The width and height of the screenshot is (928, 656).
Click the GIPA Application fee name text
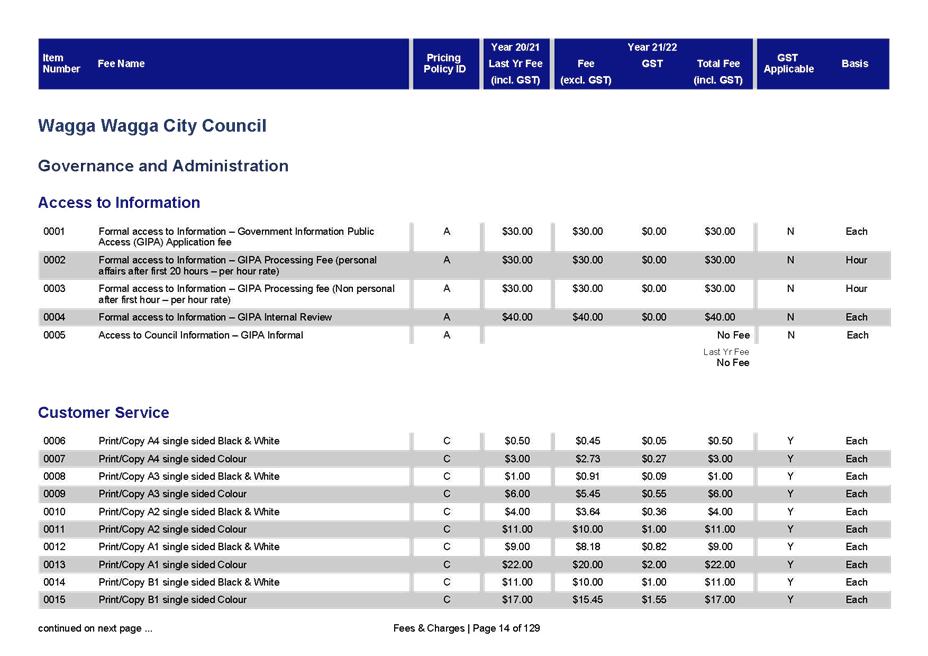click(x=237, y=237)
